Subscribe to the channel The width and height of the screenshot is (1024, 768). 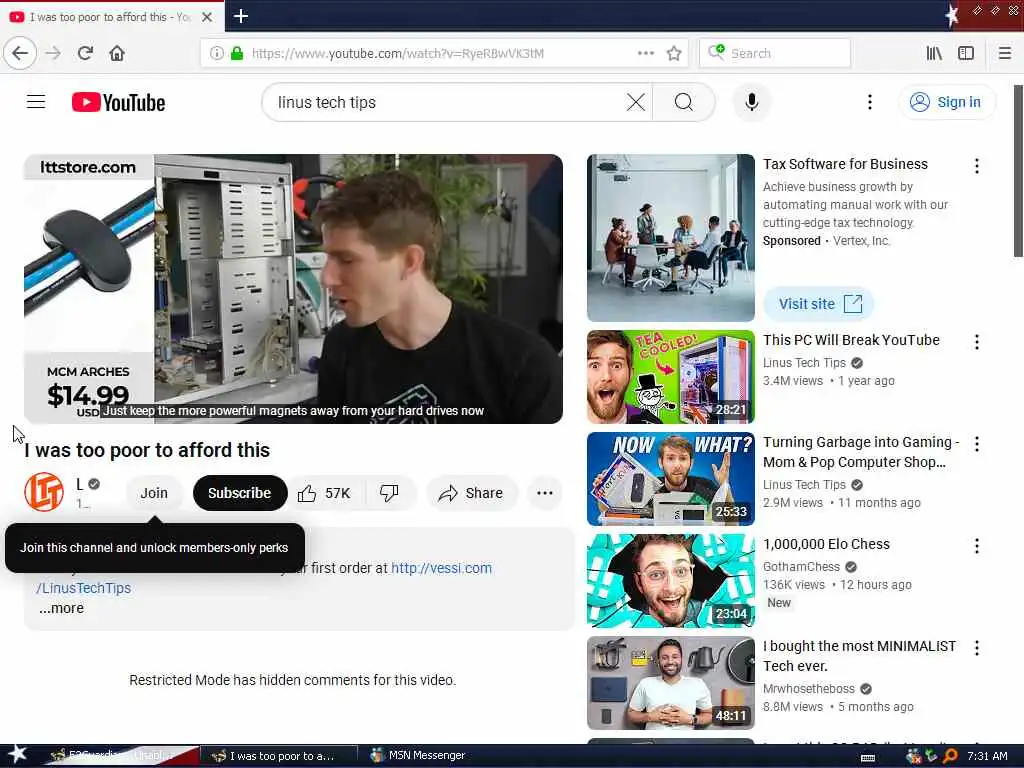tap(240, 493)
